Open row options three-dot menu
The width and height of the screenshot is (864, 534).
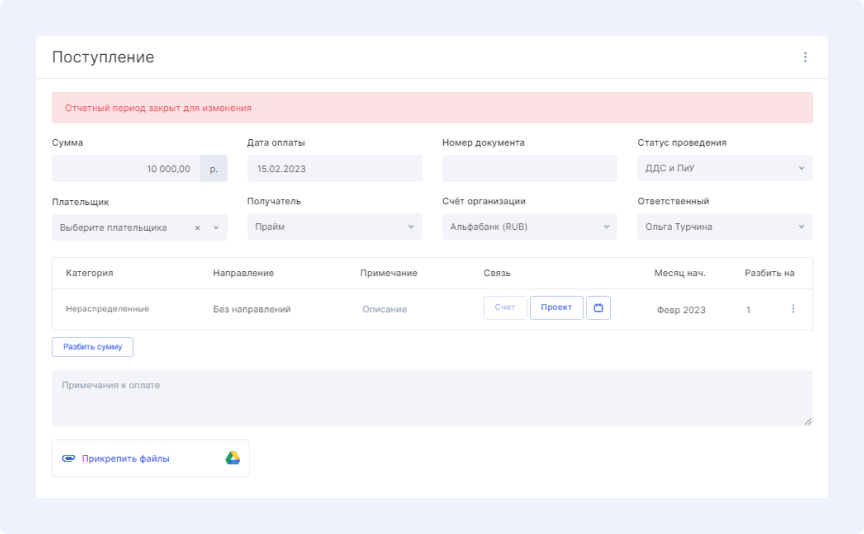point(793,309)
